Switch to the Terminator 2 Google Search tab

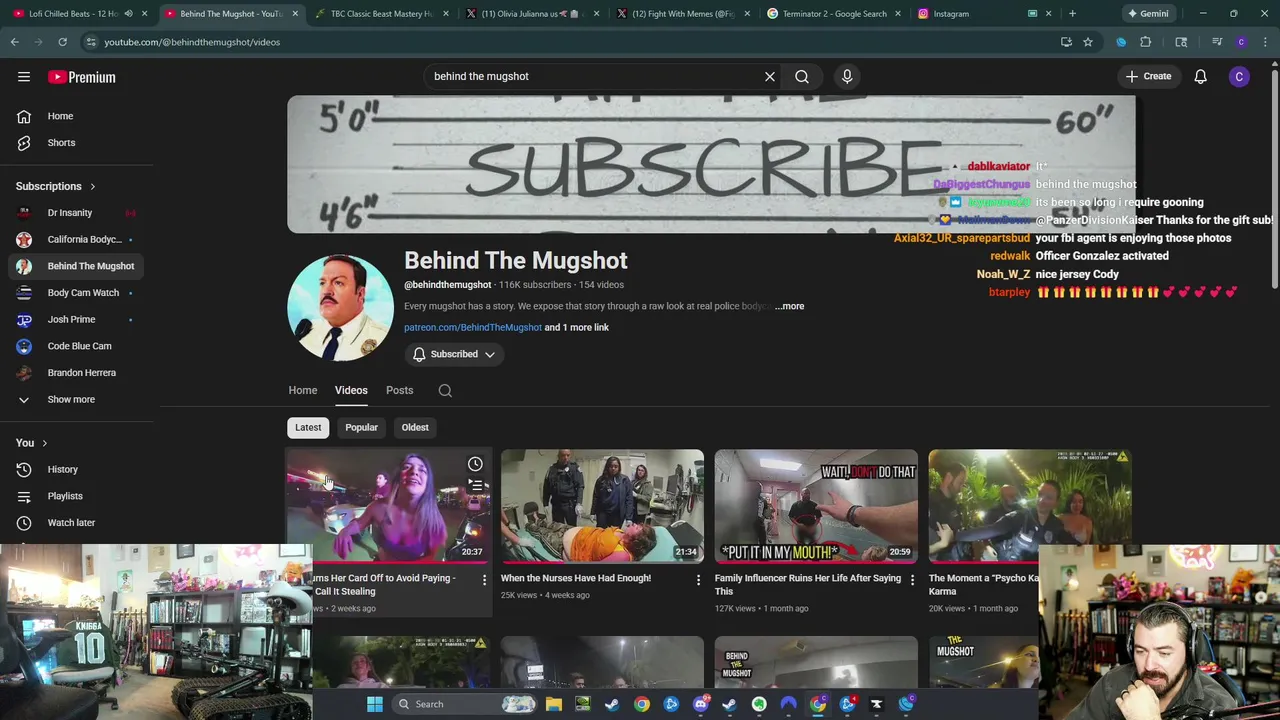[832, 14]
